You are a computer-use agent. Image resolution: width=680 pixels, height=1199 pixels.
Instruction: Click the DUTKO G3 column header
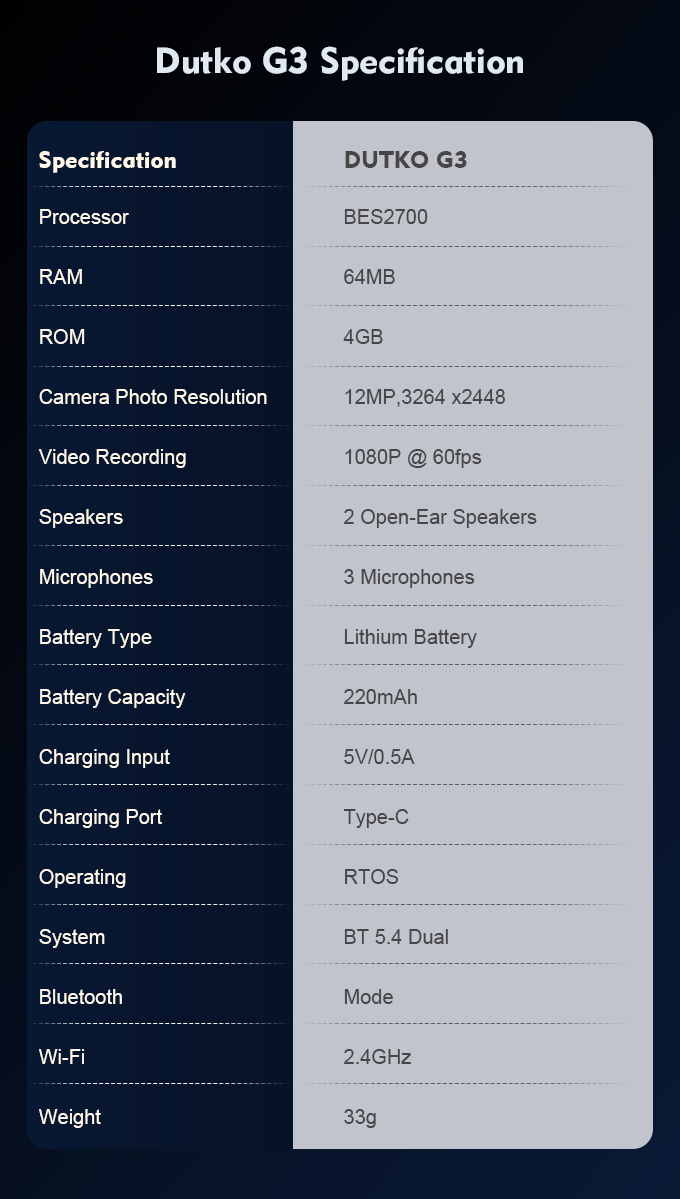pyautogui.click(x=405, y=160)
